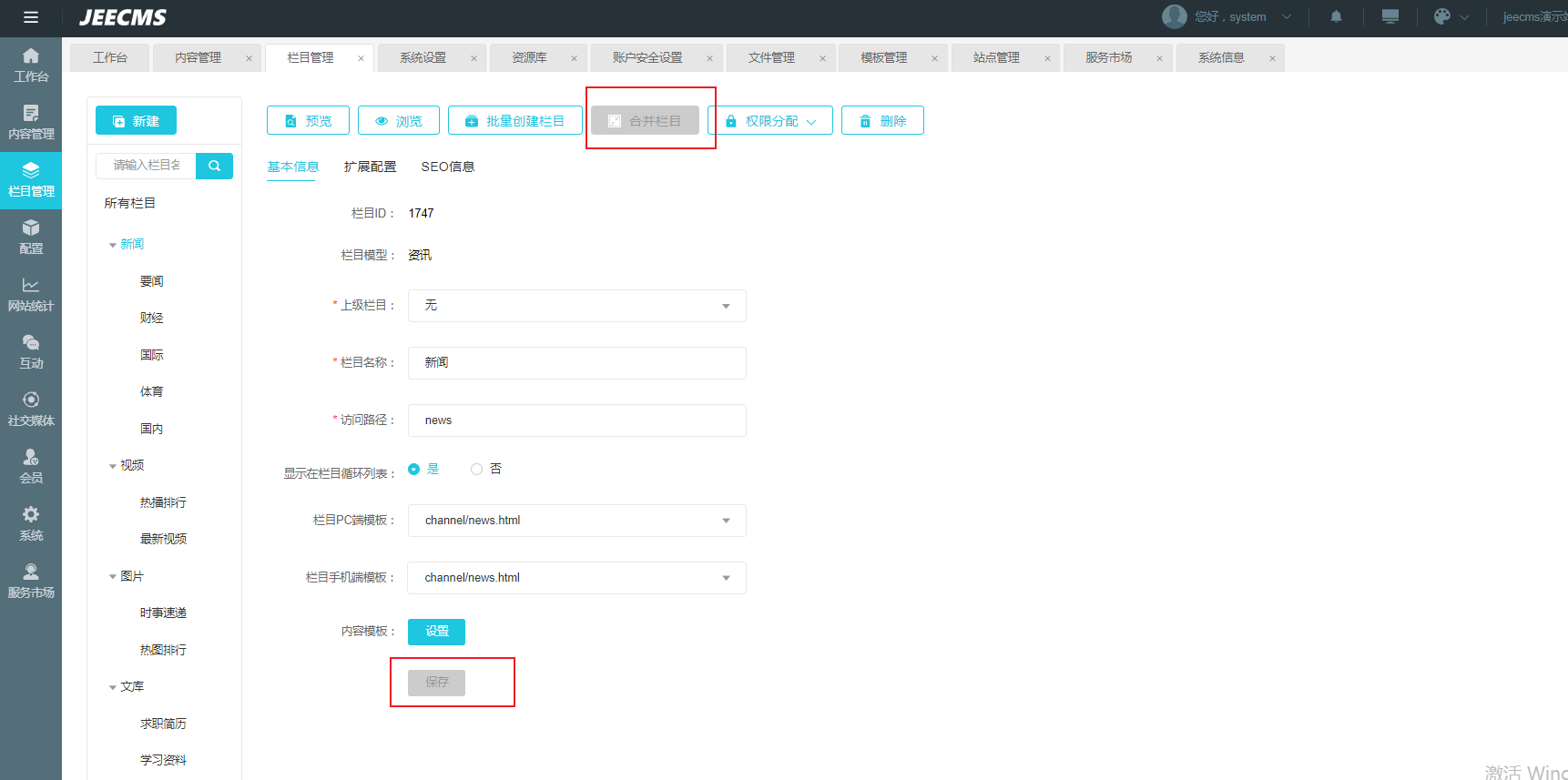Click the 预览 button
The height and width of the screenshot is (780, 1568).
[308, 121]
